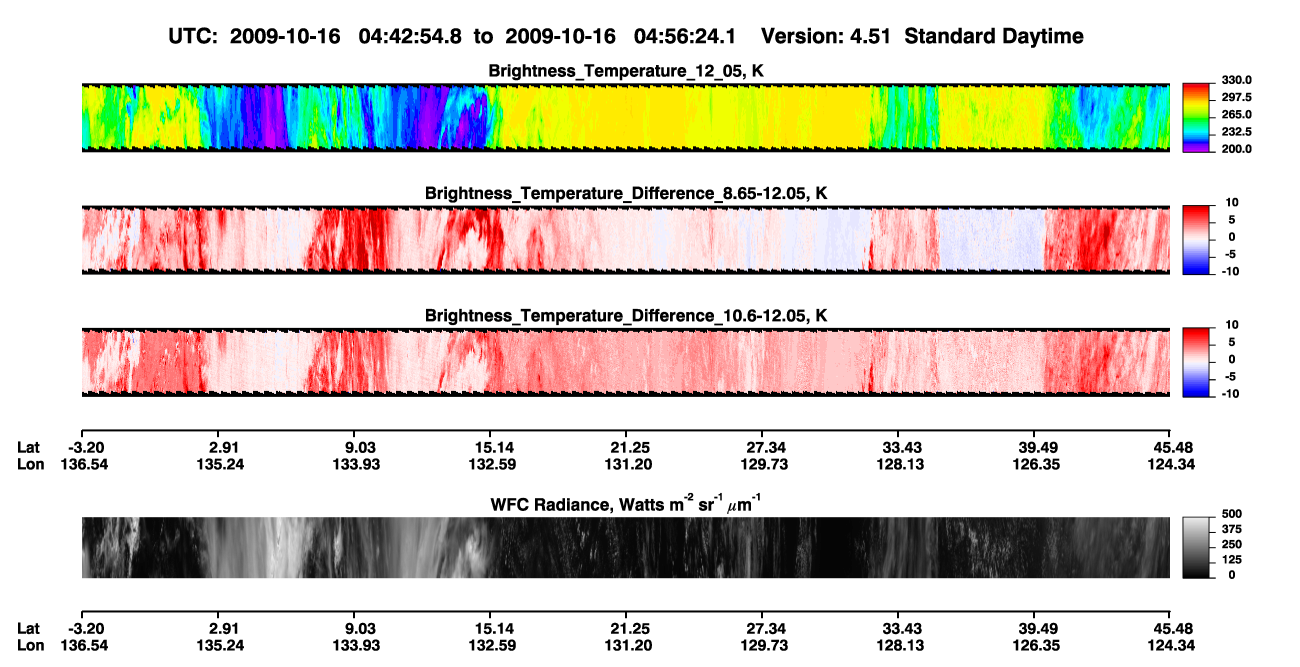This screenshot has width=1300, height=667.
Task: Click the '10' label on 8.65-12.05 color bar
Action: 1231,202
